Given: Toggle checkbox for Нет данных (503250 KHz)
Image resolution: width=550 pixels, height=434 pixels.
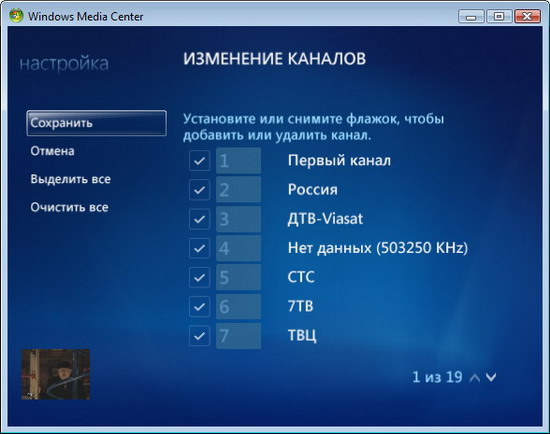Looking at the screenshot, I should pyautogui.click(x=200, y=248).
